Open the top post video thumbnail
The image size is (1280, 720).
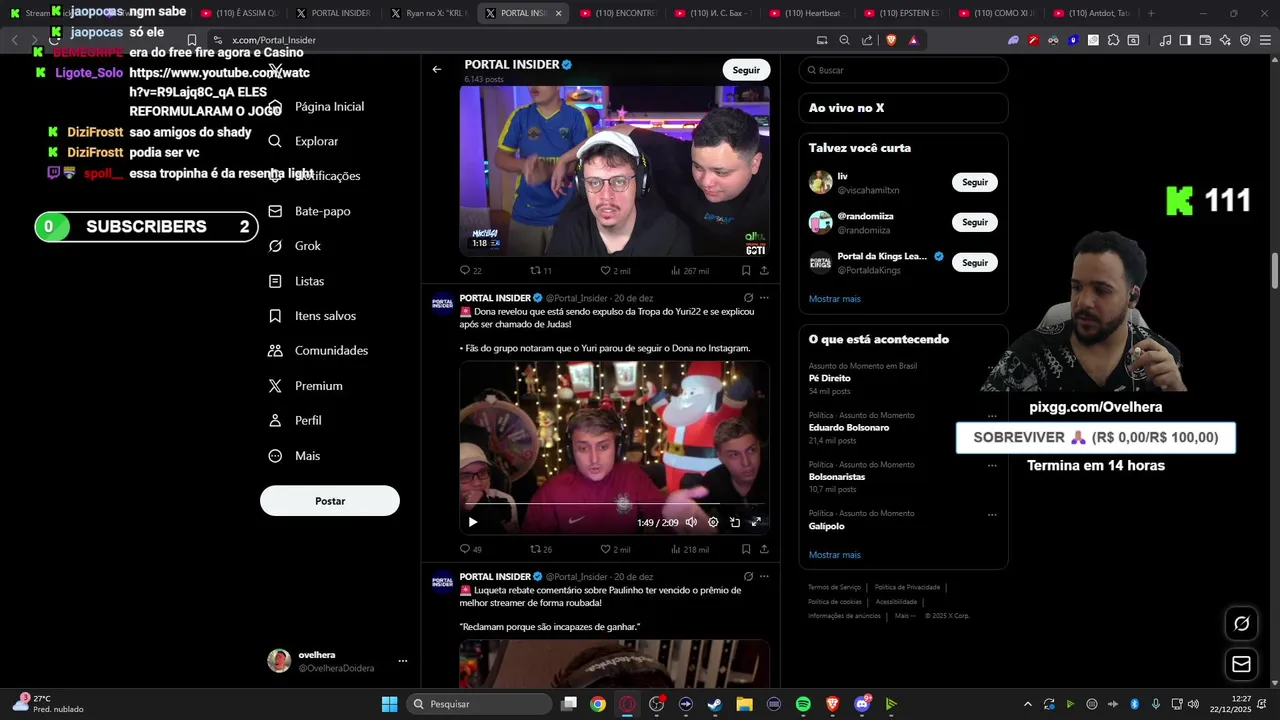click(614, 171)
